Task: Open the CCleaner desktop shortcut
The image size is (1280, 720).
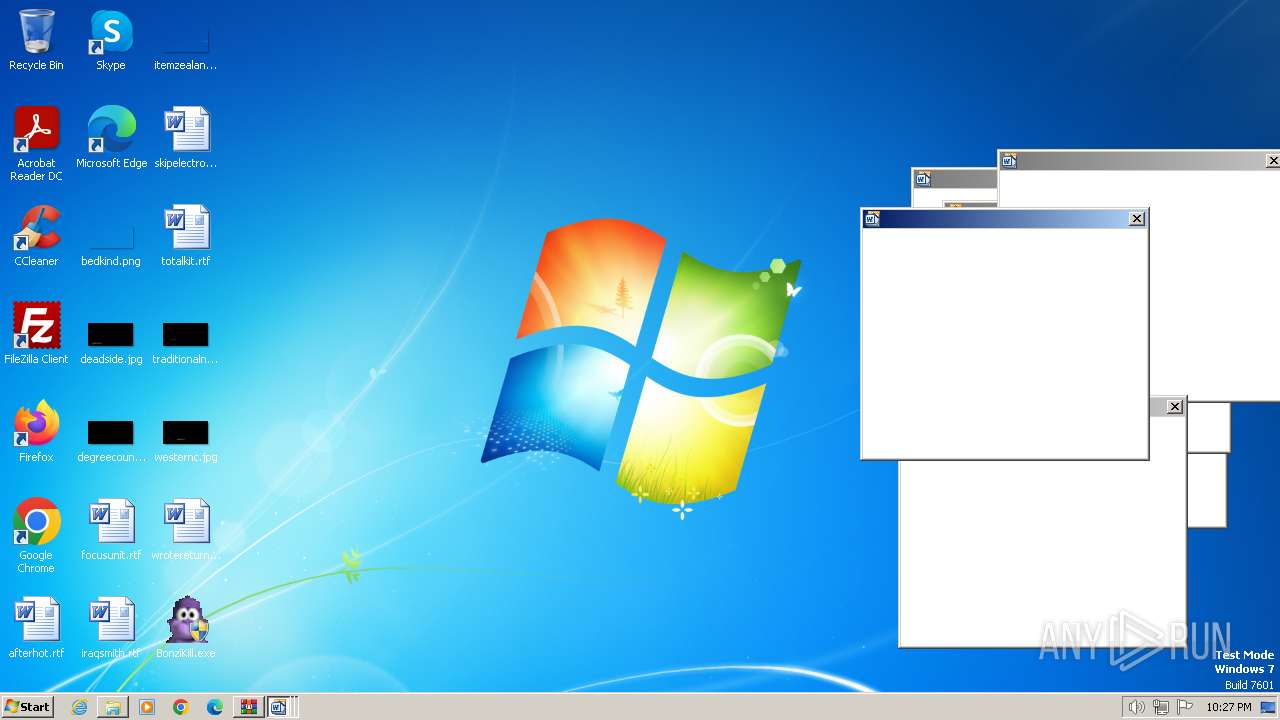Action: [36, 236]
